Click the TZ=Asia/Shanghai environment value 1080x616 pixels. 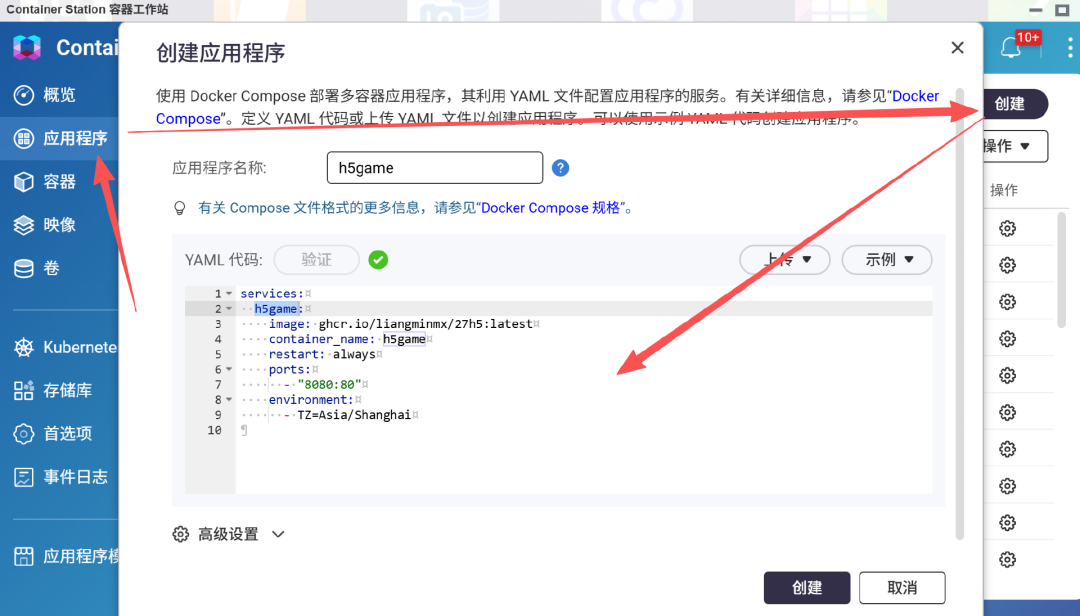(354, 415)
